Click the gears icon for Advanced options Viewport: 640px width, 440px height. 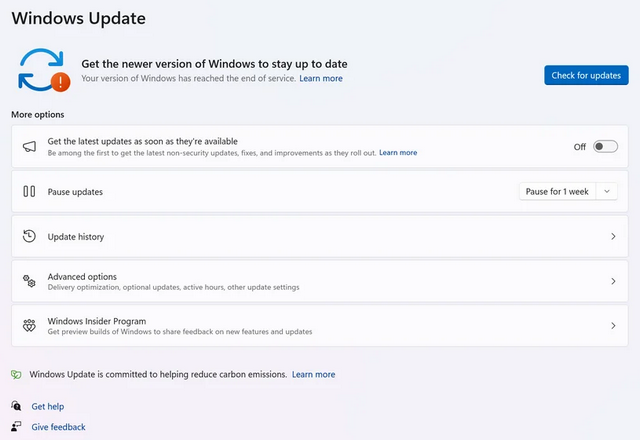click(29, 281)
